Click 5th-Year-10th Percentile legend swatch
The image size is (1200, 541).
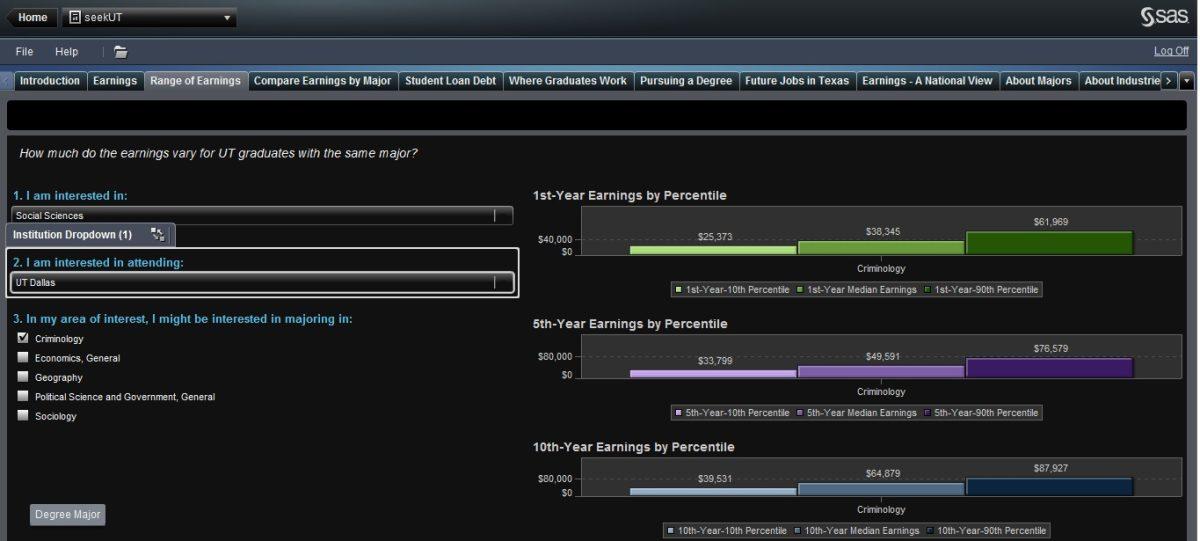click(x=679, y=412)
